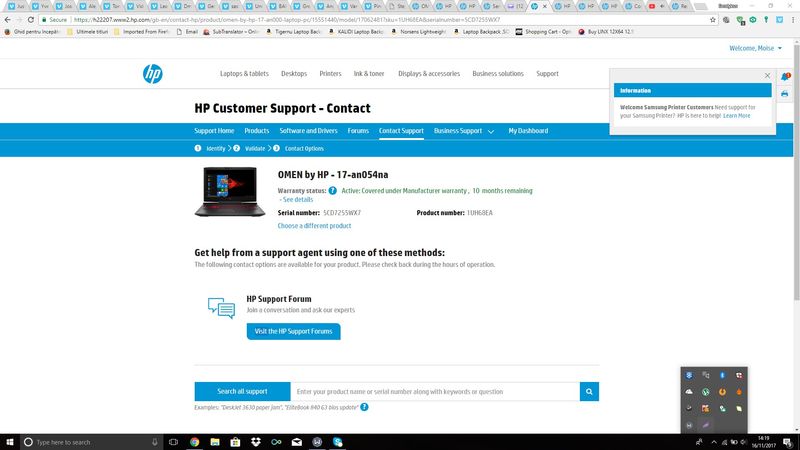Open File Explorer from the taskbar
Image resolution: width=800 pixels, height=450 pixels.
(x=215, y=442)
